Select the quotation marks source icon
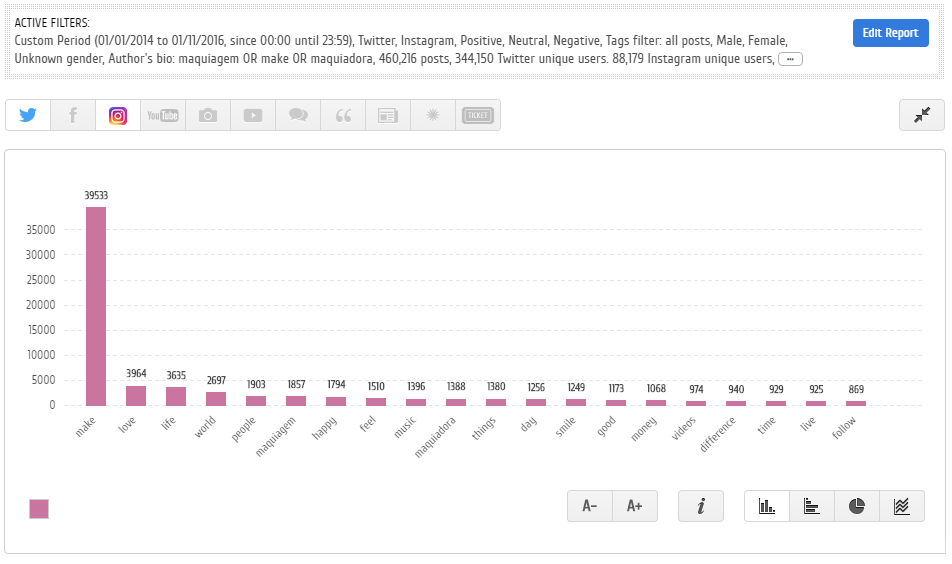952x564 pixels. (343, 115)
